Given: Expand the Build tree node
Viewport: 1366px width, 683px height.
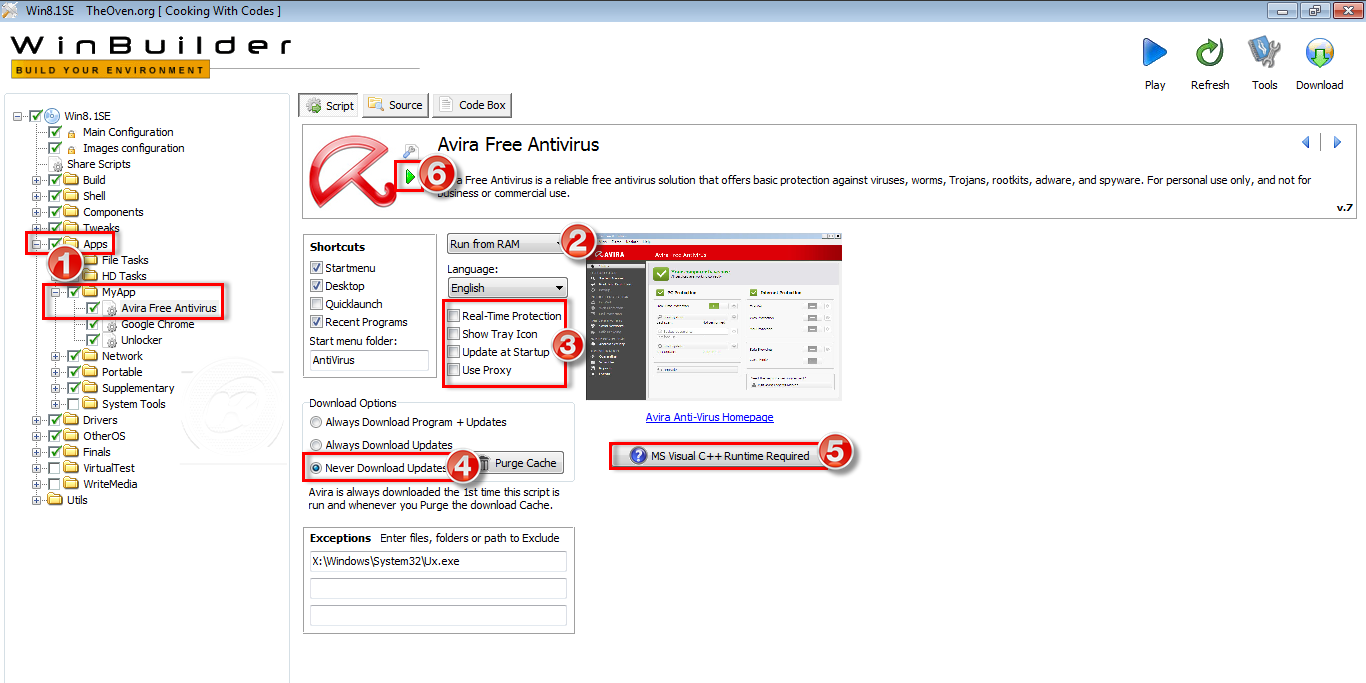Looking at the screenshot, I should tap(37, 180).
